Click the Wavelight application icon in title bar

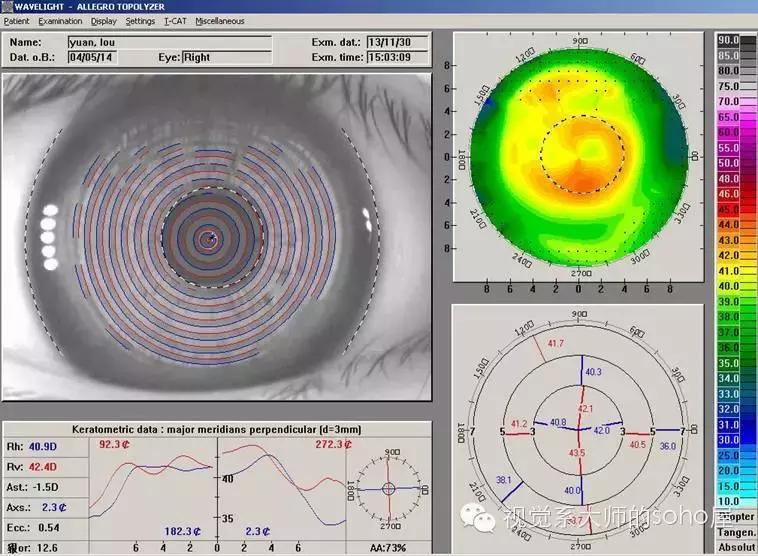point(7,6)
